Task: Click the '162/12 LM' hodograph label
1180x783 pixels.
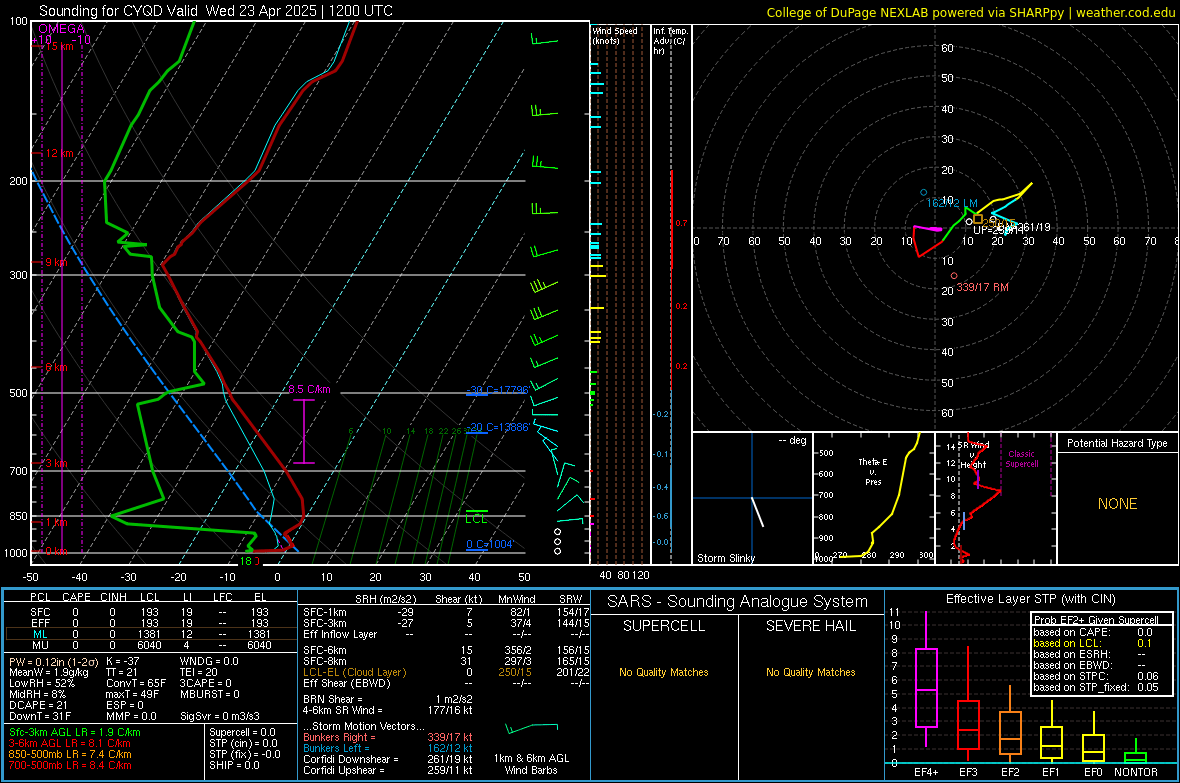Action: coord(951,203)
